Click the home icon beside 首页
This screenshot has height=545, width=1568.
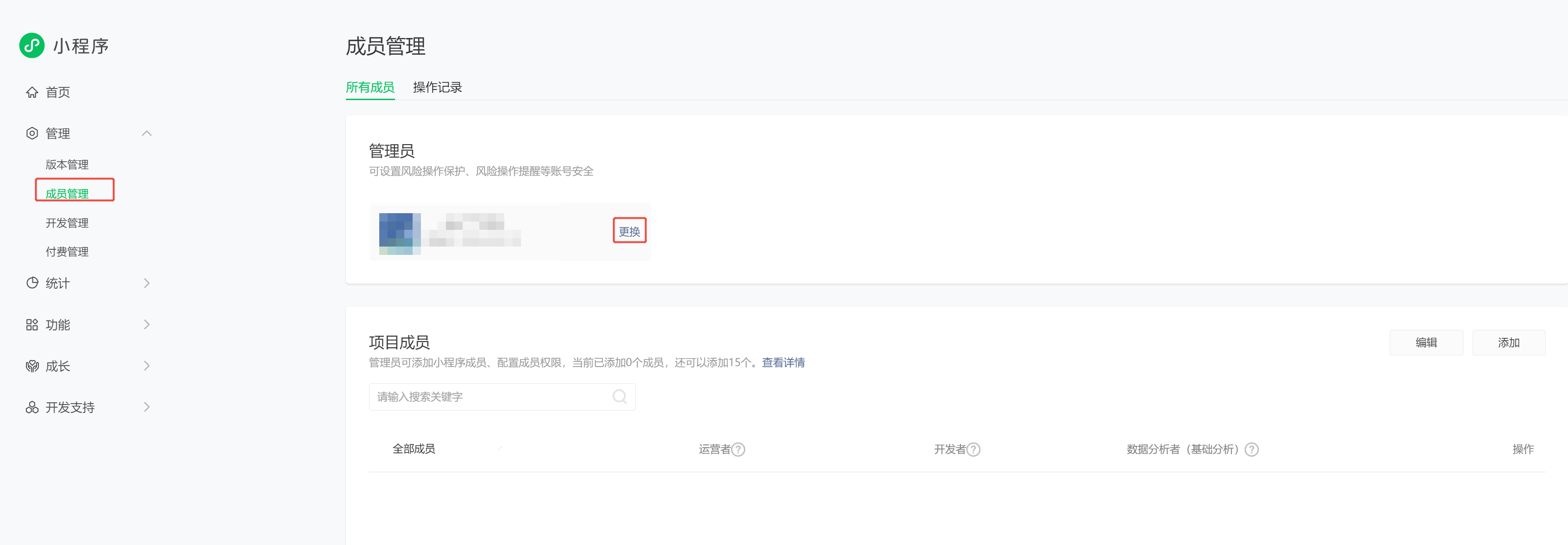pos(31,93)
